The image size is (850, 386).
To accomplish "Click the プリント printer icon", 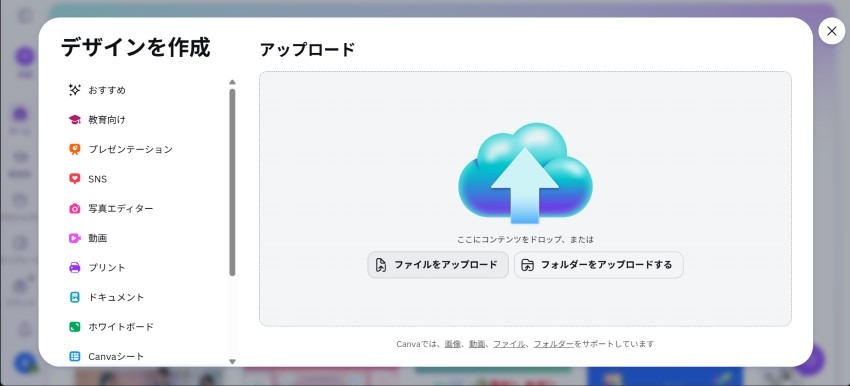I will pyautogui.click(x=75, y=268).
